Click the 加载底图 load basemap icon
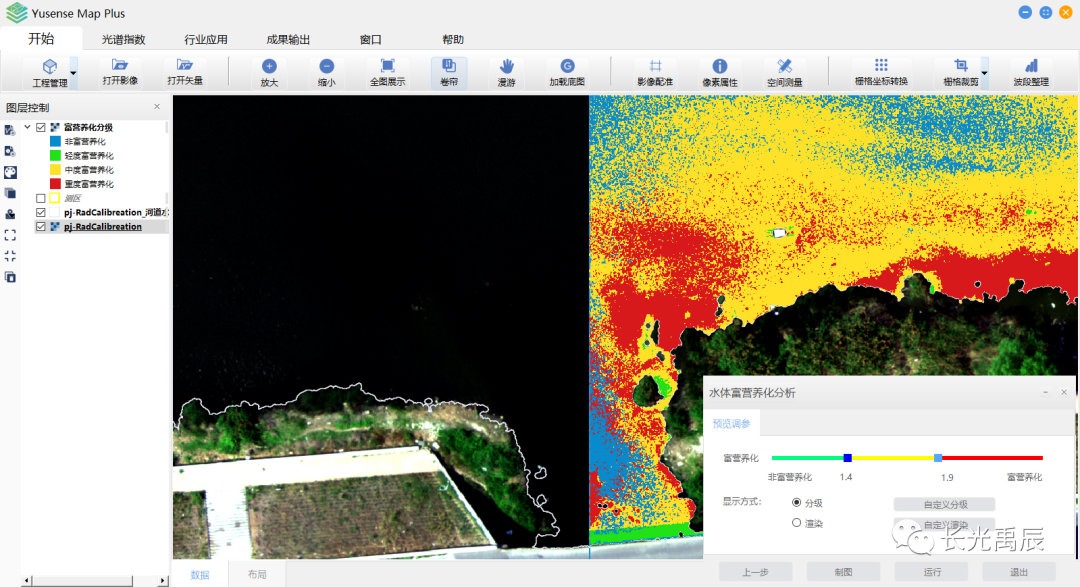 pos(567,66)
